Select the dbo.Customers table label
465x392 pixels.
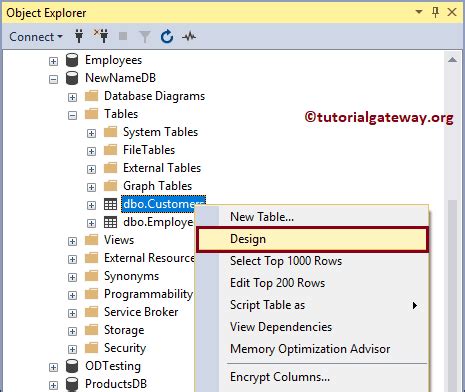163,204
